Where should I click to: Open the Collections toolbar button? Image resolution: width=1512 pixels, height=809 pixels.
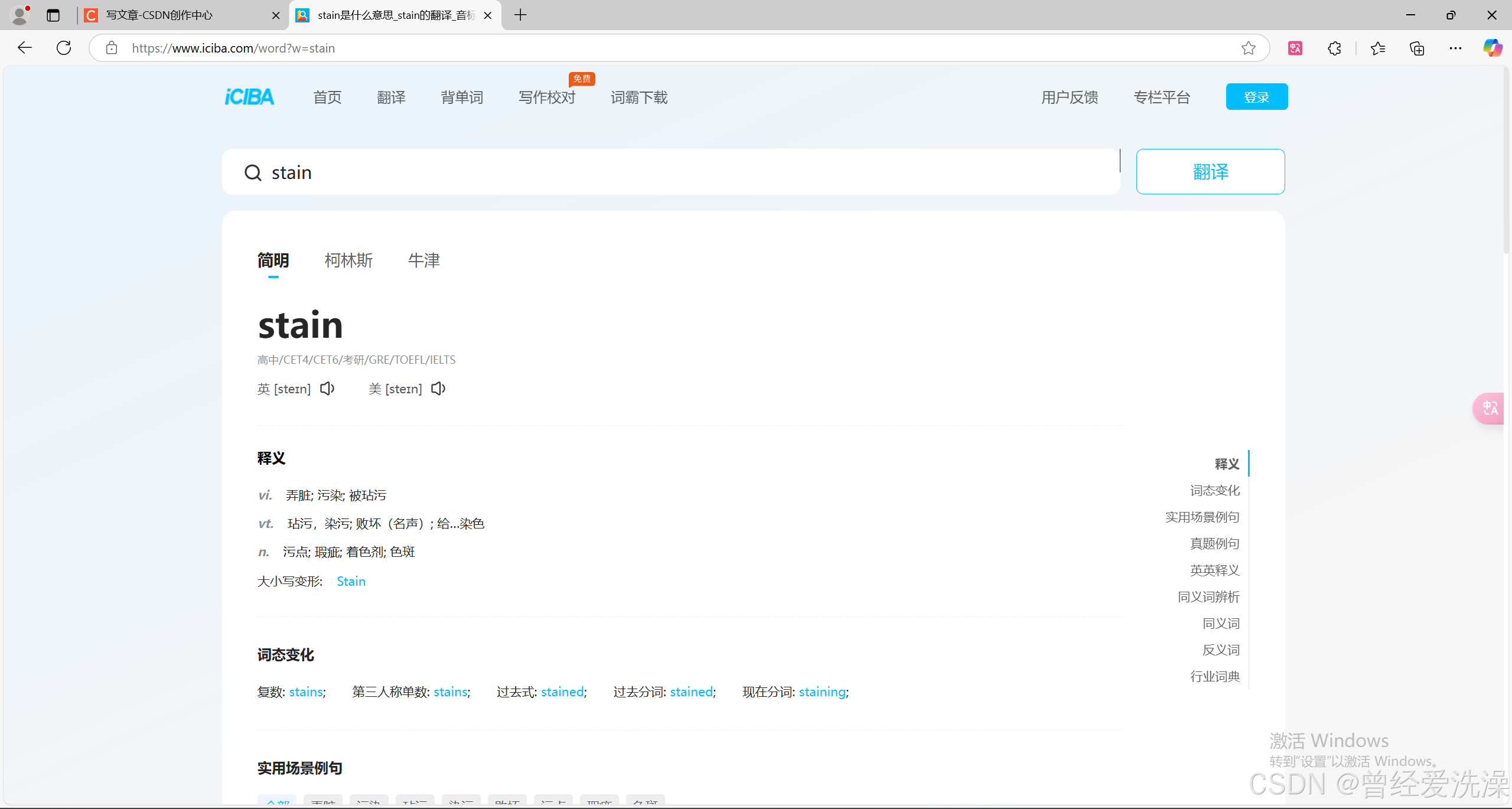click(x=1417, y=48)
